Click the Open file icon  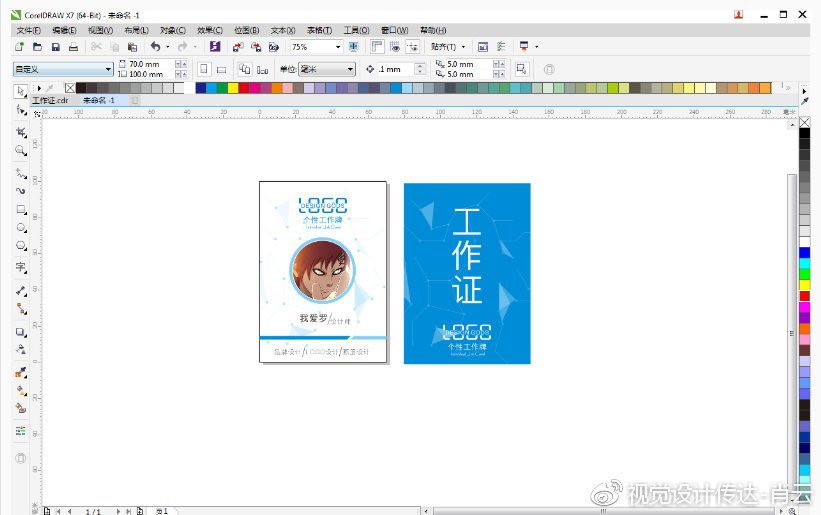point(37,47)
